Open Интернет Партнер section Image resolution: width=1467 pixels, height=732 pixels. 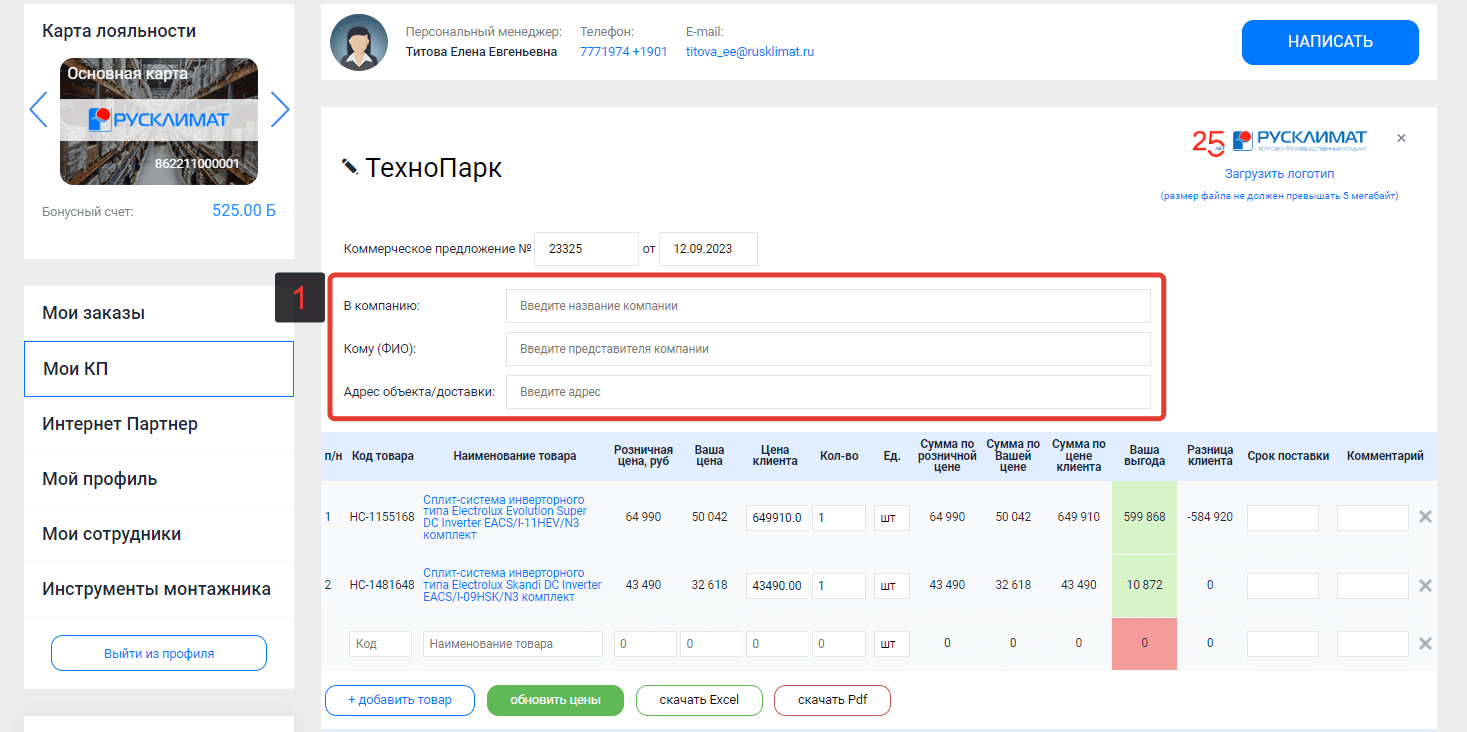tap(159, 424)
